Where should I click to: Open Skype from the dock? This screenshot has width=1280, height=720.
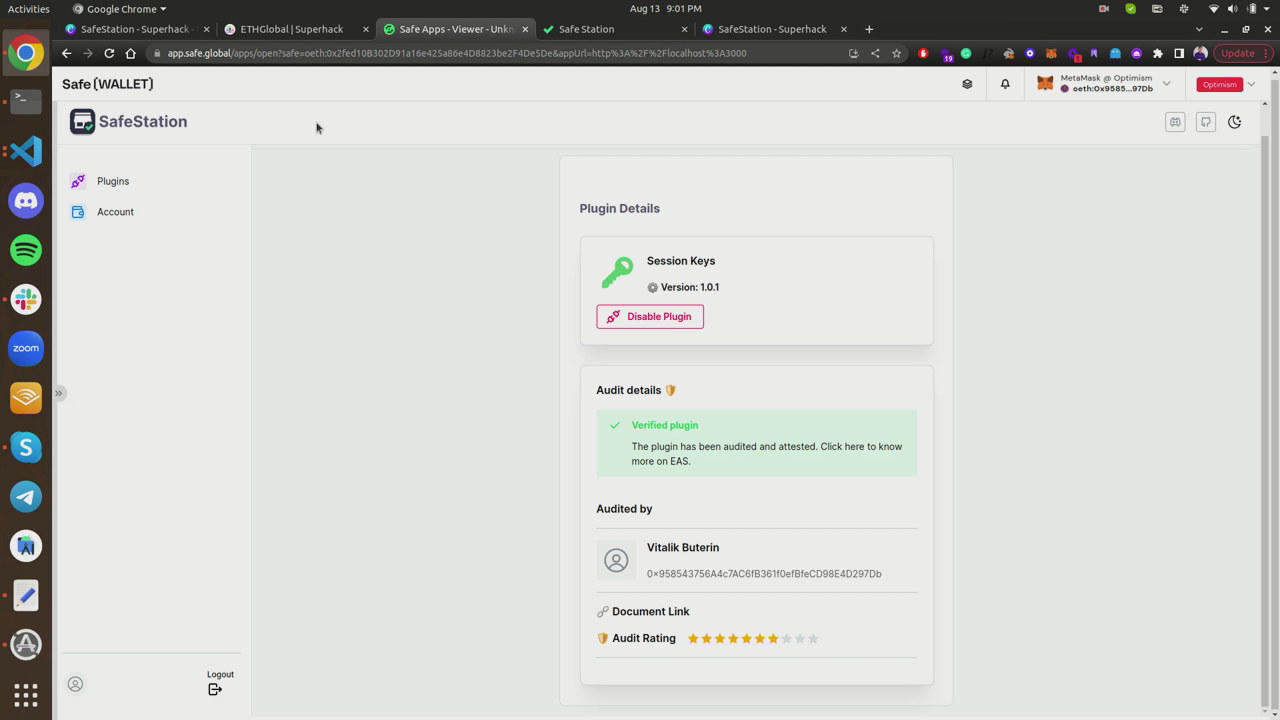(x=26, y=447)
